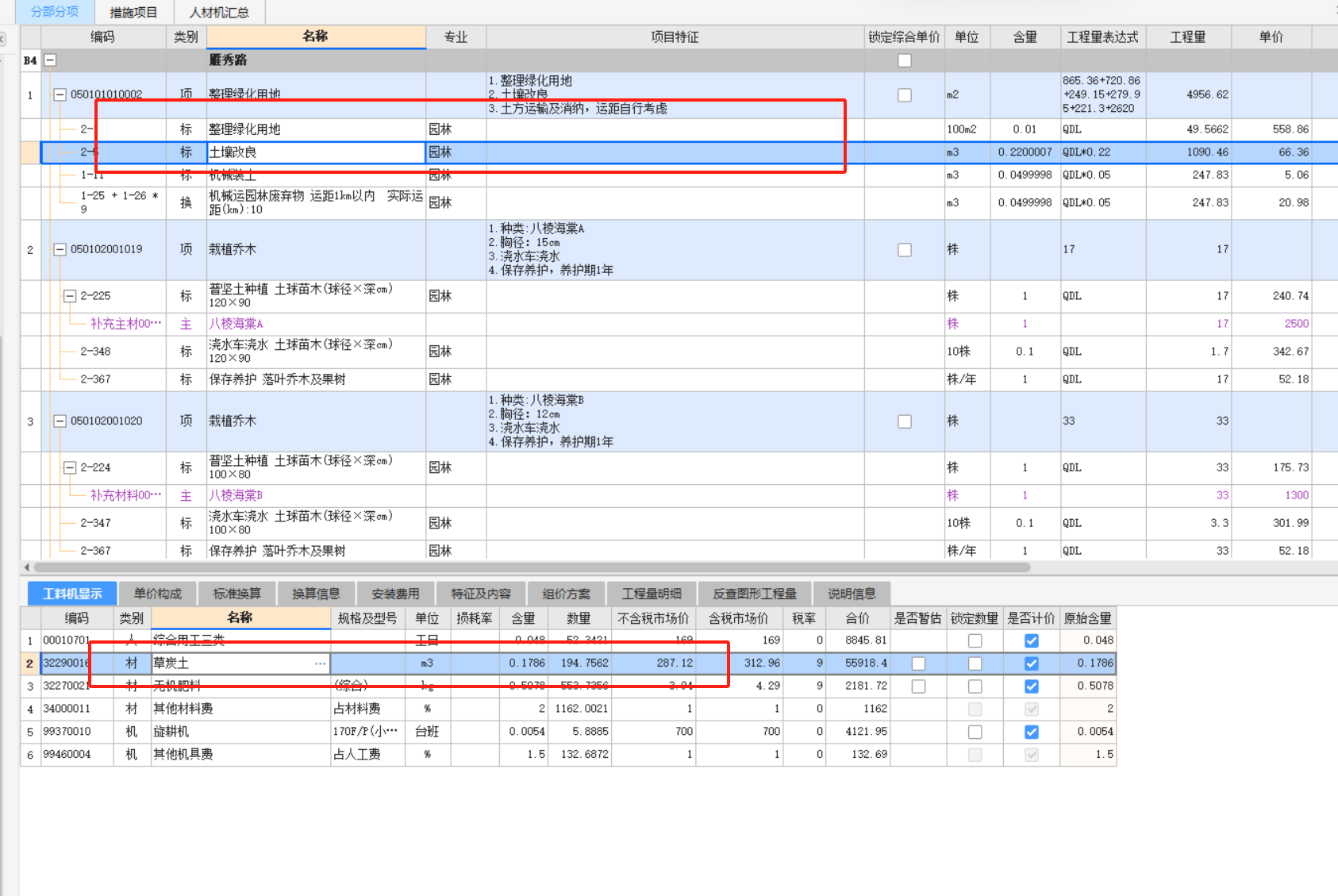Uncheck 是否计价 for 旋耕机 row
The image size is (1338, 896).
coord(1032,732)
